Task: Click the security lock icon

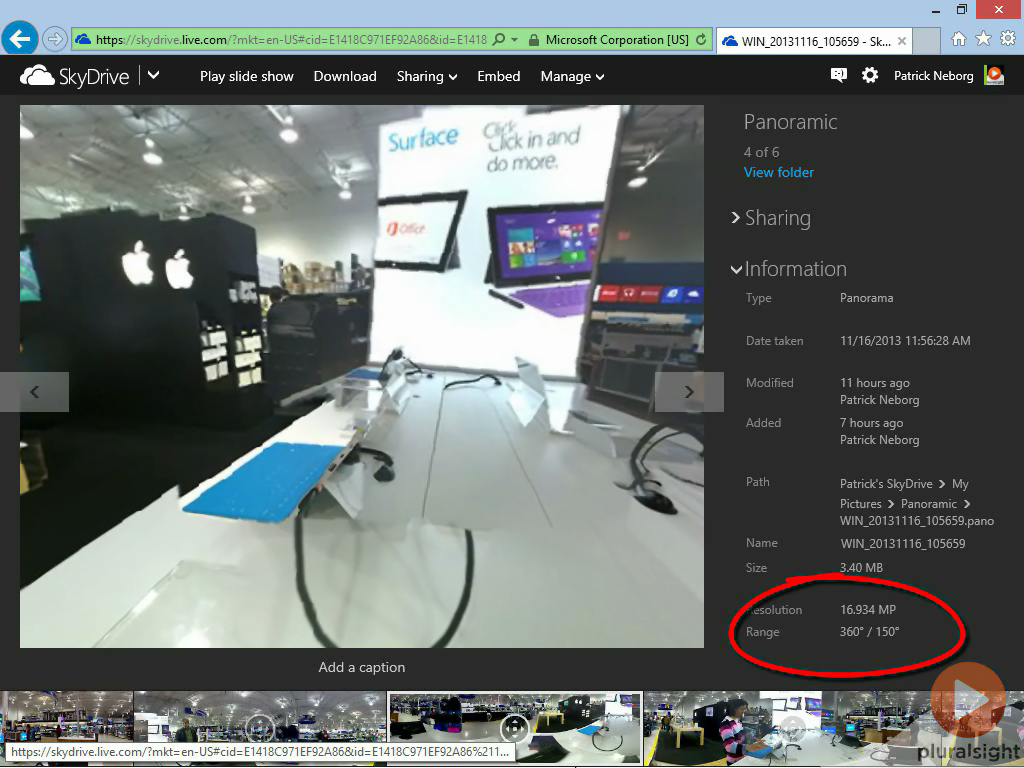Action: [534, 40]
